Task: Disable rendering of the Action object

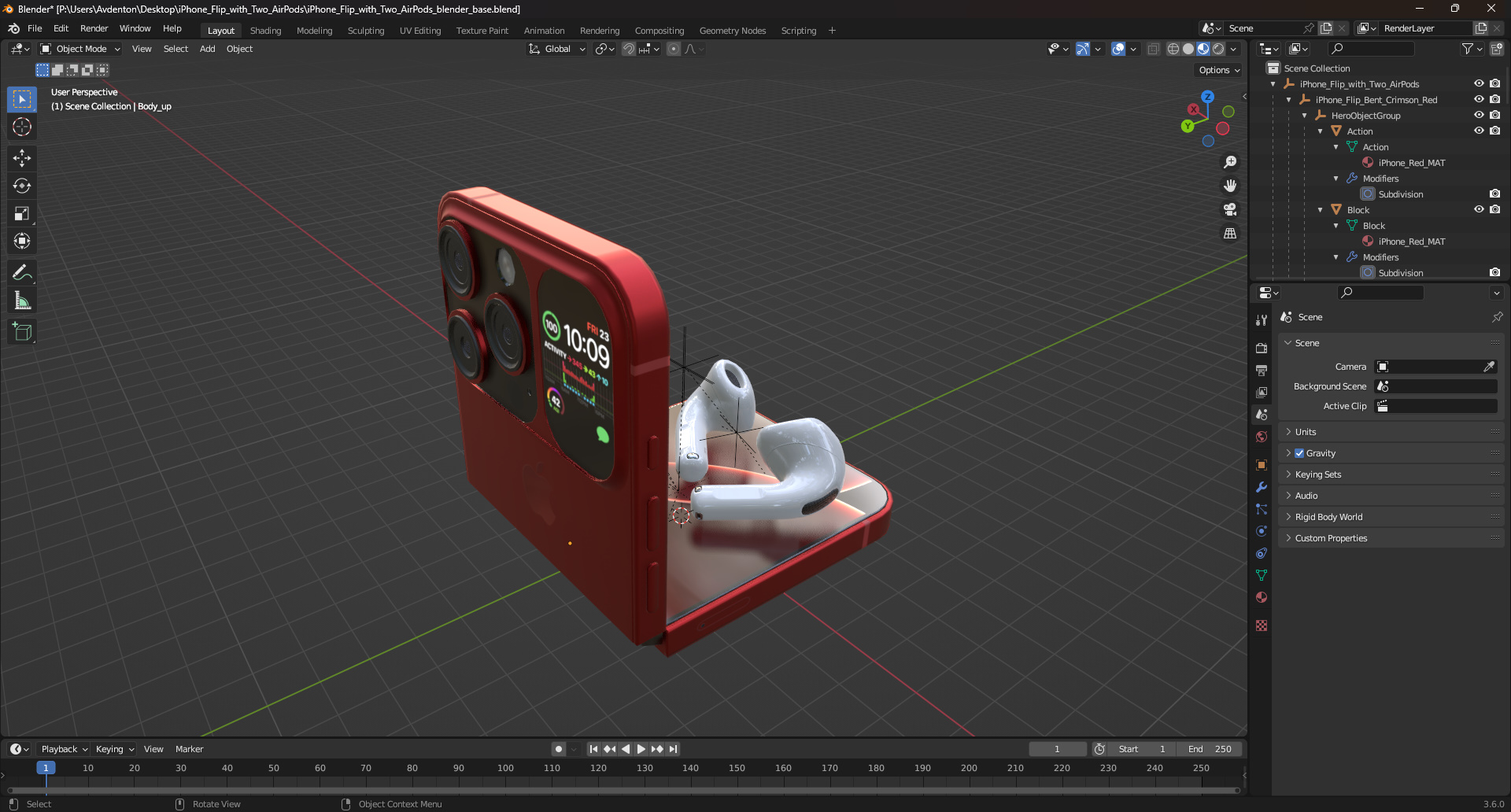Action: pyautogui.click(x=1494, y=131)
